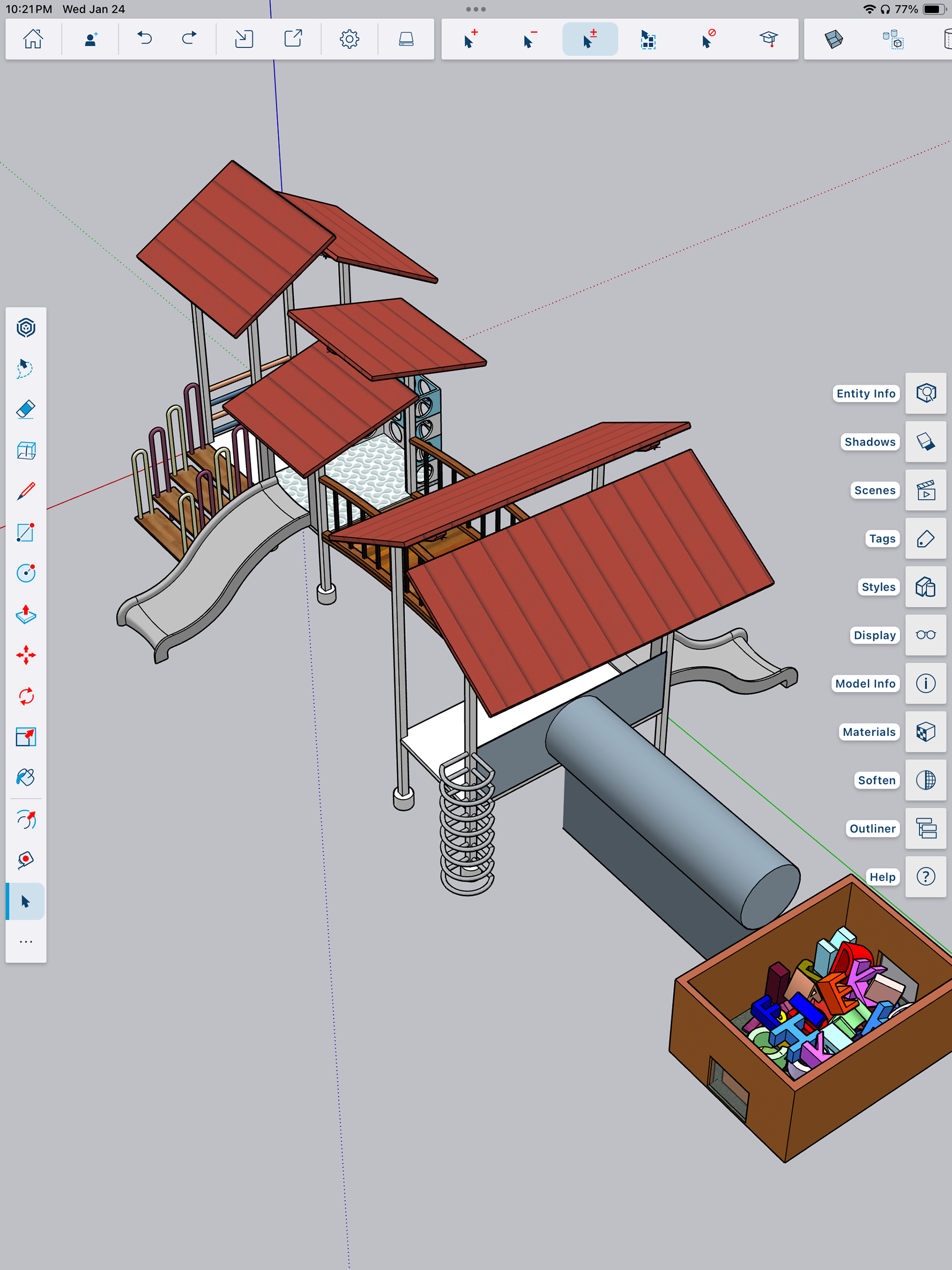Choose the Move tool with red arrows
The height and width of the screenshot is (1270, 952).
tap(26, 655)
